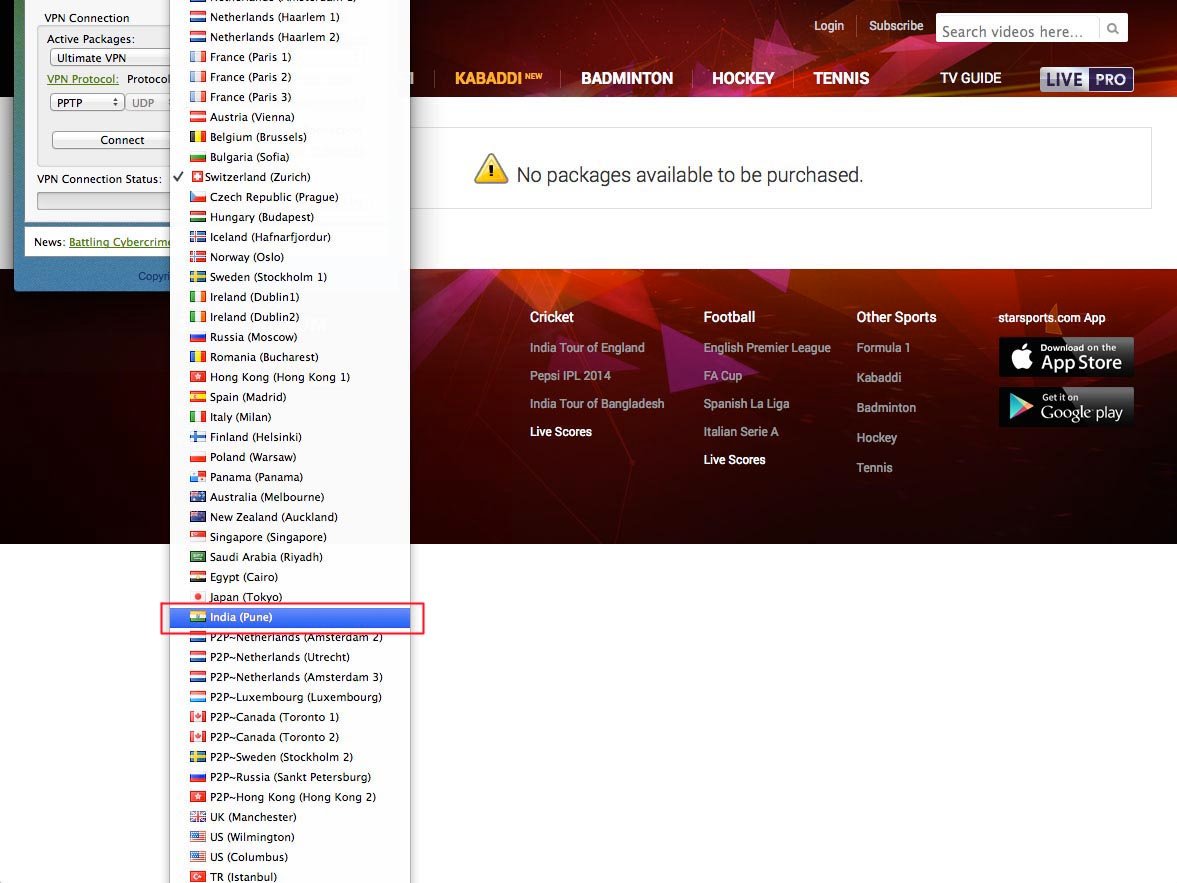Select Singapore (Singapore) server
This screenshot has width=1177, height=883.
290,537
